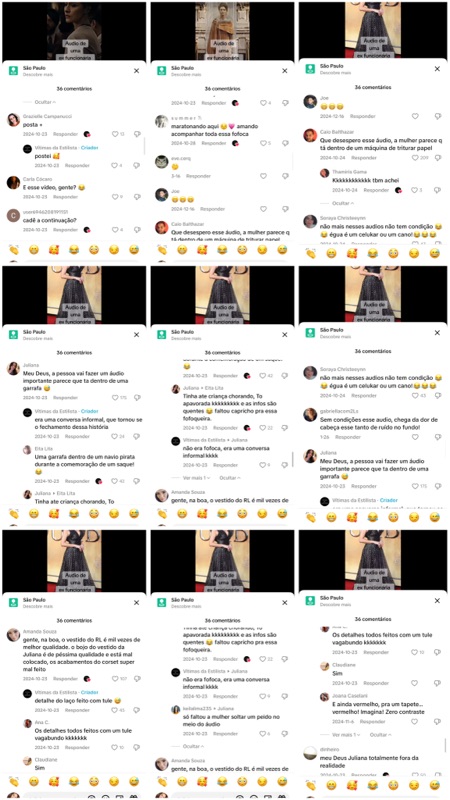Like Thamiris Gama's 'Kkkkkkkkkkkk tbm achei' reply

(415, 190)
